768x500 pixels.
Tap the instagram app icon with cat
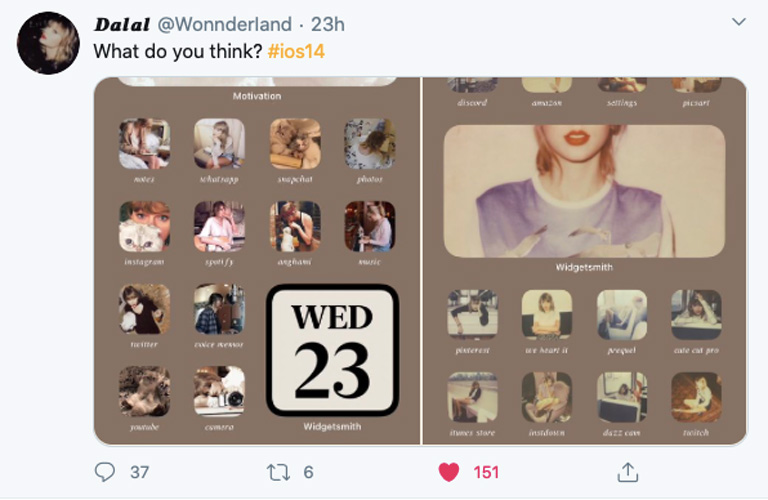pyautogui.click(x=144, y=227)
